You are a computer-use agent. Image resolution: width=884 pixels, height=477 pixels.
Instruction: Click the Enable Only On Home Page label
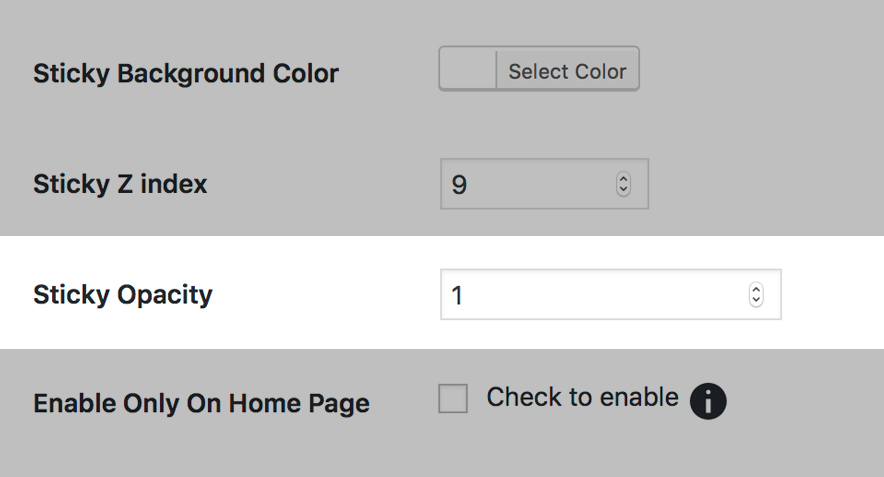click(x=201, y=404)
